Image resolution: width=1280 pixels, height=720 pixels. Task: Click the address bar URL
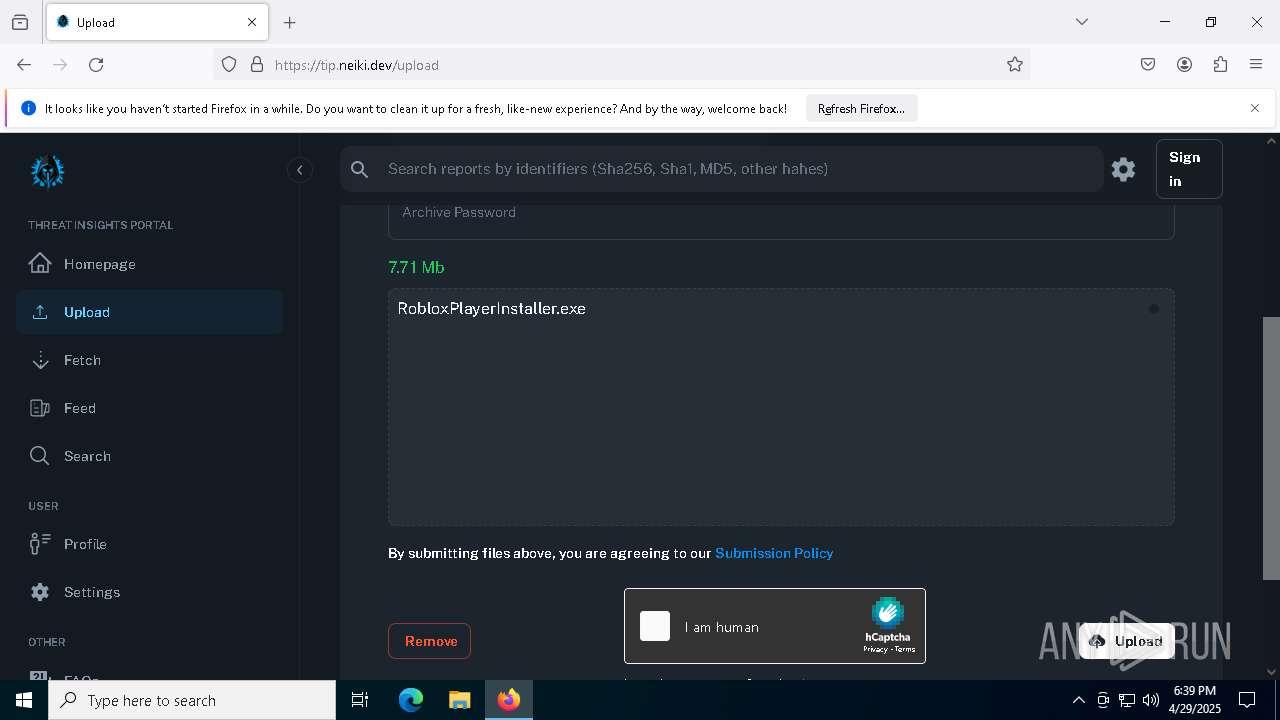[357, 65]
